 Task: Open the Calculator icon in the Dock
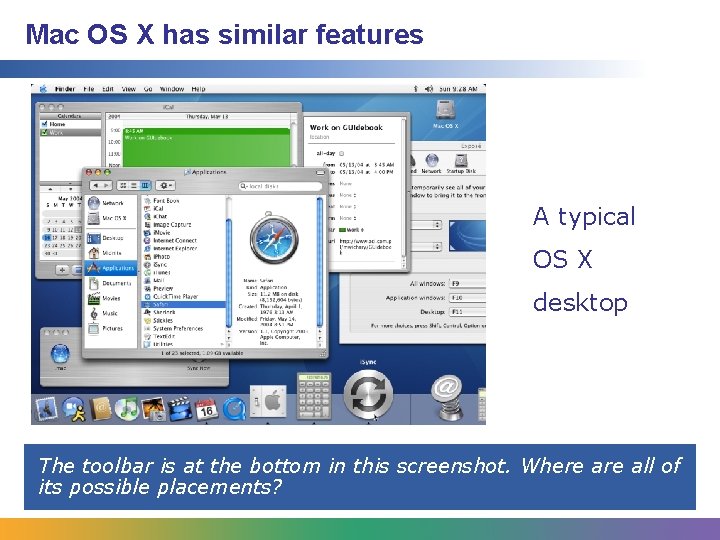click(x=314, y=396)
